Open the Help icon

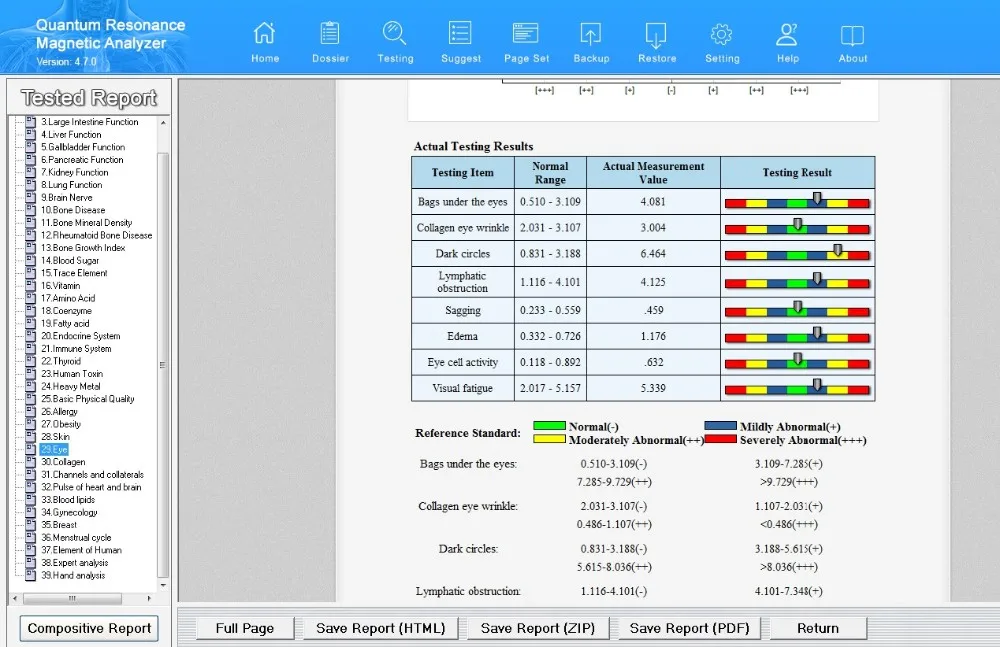point(788,35)
